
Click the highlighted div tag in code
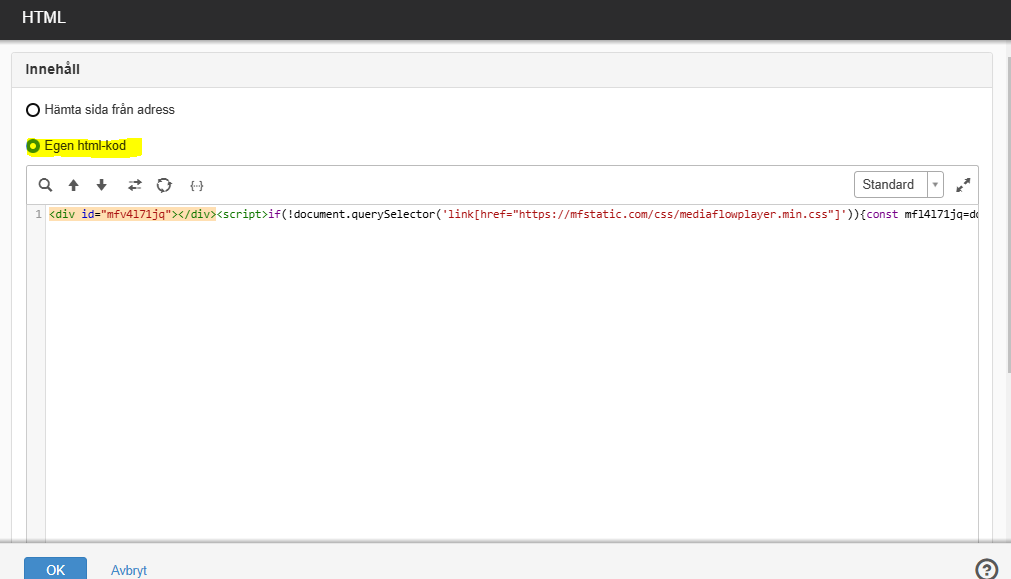pos(132,214)
